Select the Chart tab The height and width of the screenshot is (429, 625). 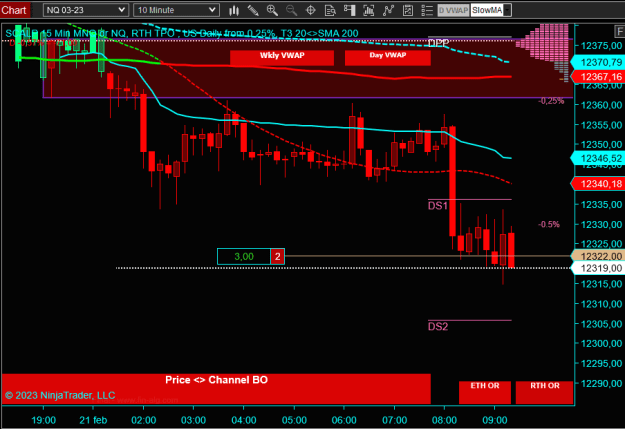[14, 10]
